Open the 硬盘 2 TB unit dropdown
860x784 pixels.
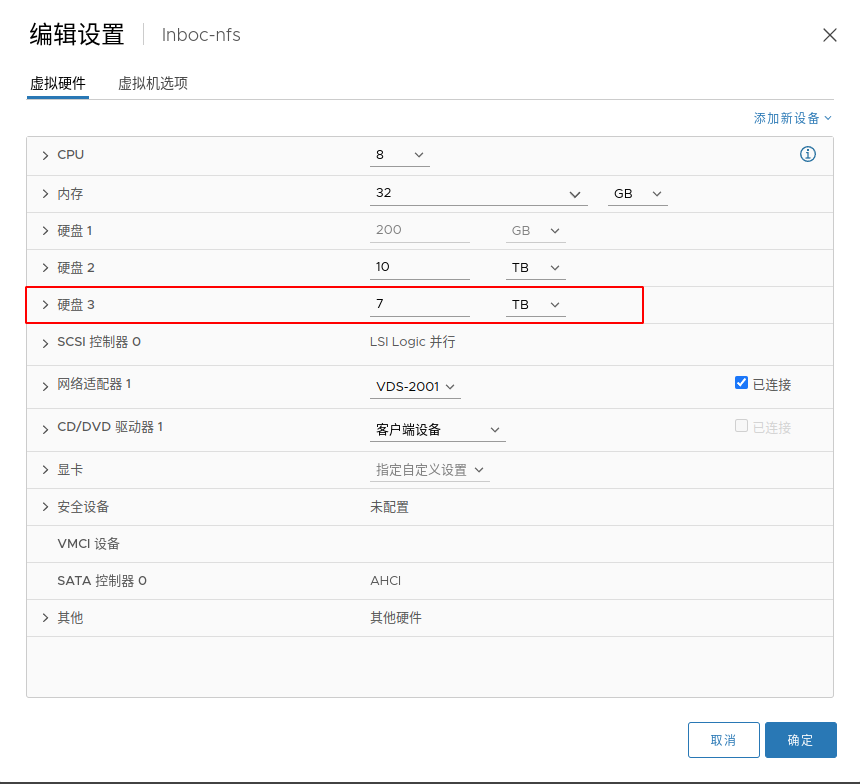[536, 267]
